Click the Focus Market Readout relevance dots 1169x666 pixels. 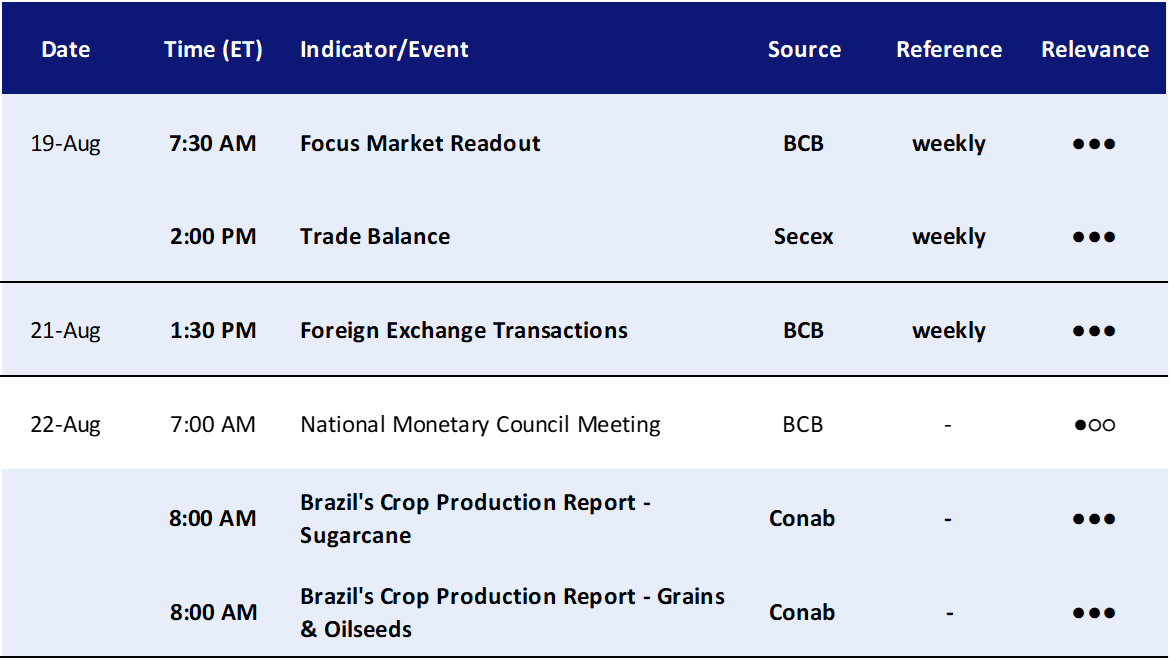[1094, 144]
